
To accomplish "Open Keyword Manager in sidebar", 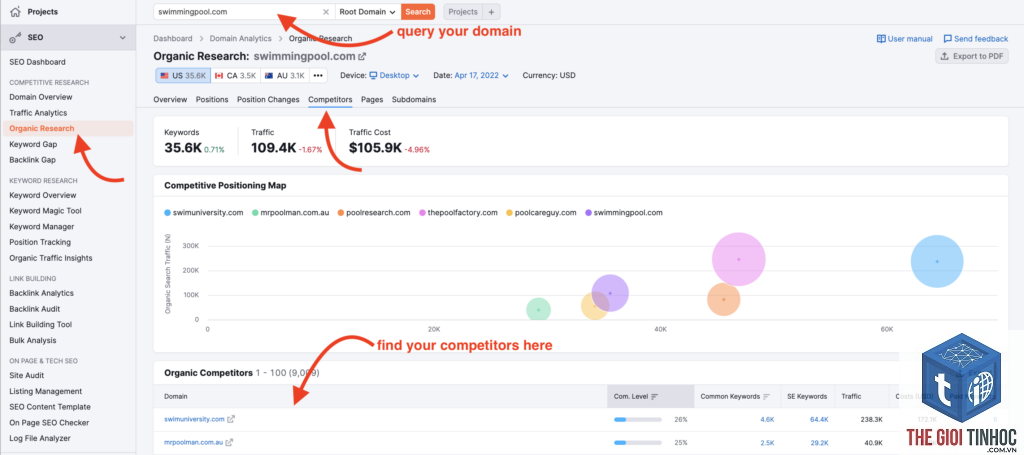I will (42, 227).
